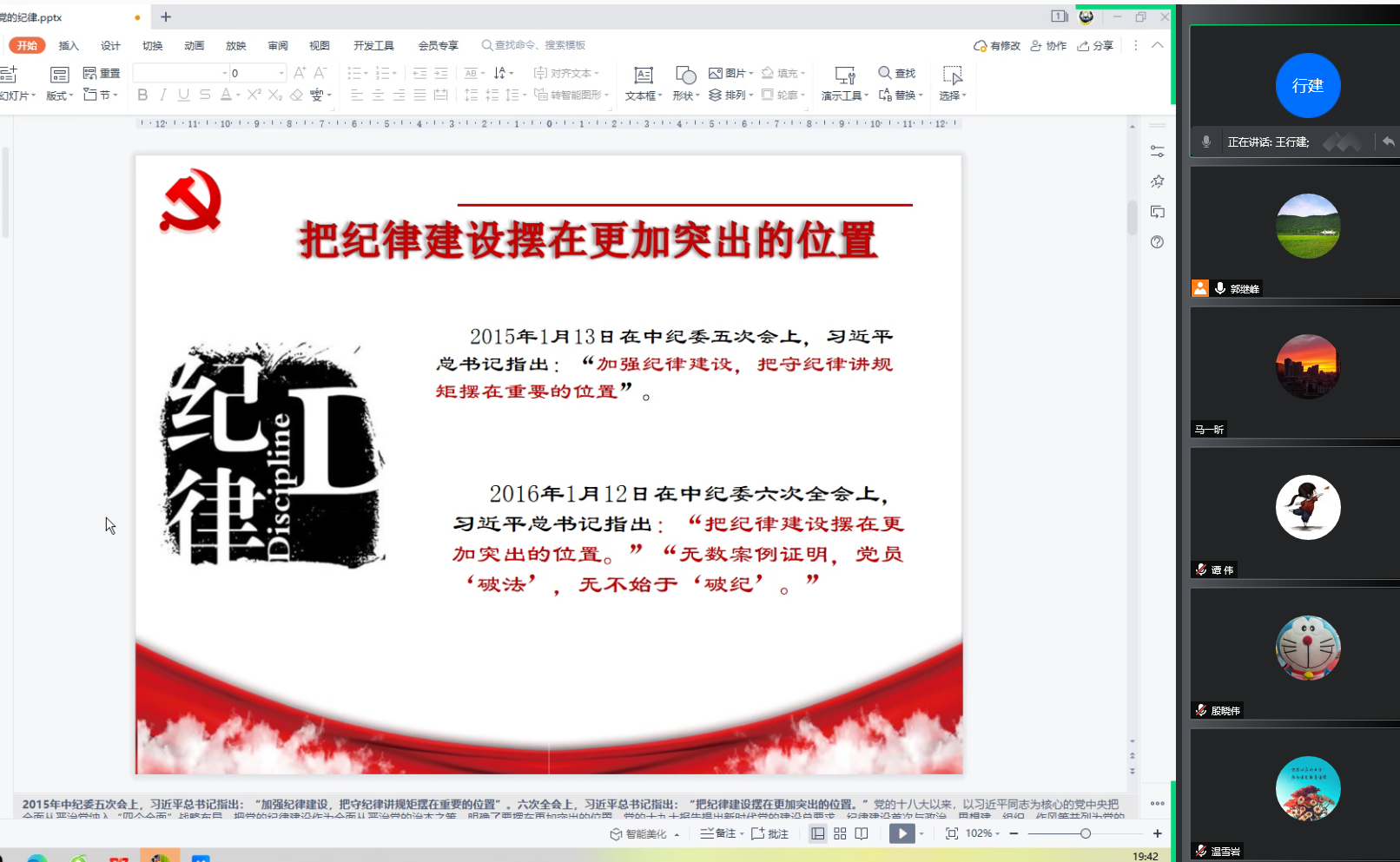Open the 形状 shapes tool

[685, 83]
